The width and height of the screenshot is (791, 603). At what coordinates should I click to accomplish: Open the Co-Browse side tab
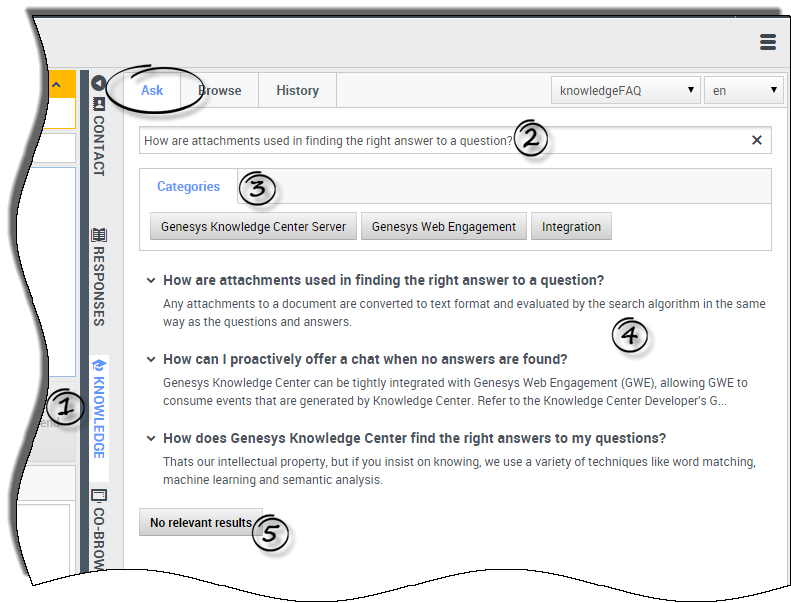(98, 530)
